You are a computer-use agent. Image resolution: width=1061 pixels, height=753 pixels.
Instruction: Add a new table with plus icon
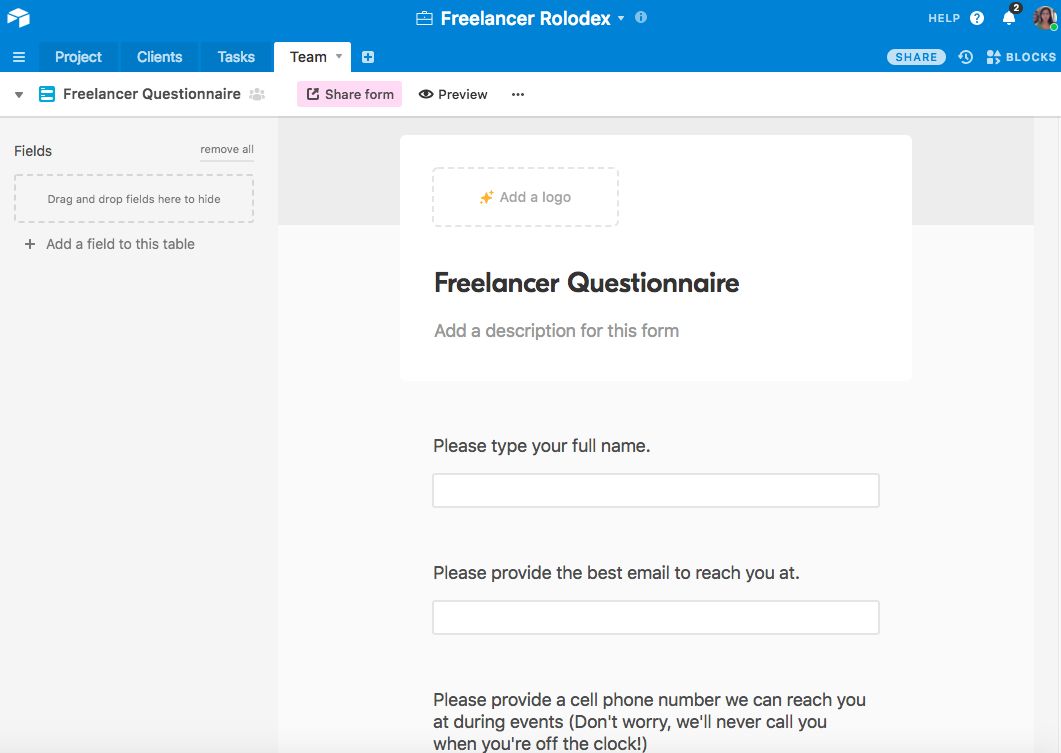(368, 57)
